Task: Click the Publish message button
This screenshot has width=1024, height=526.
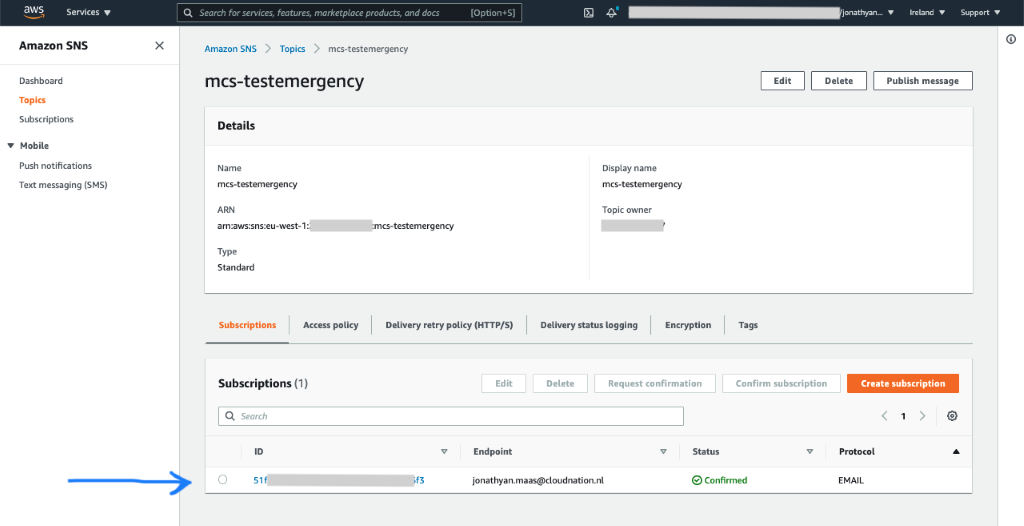Action: point(922,81)
